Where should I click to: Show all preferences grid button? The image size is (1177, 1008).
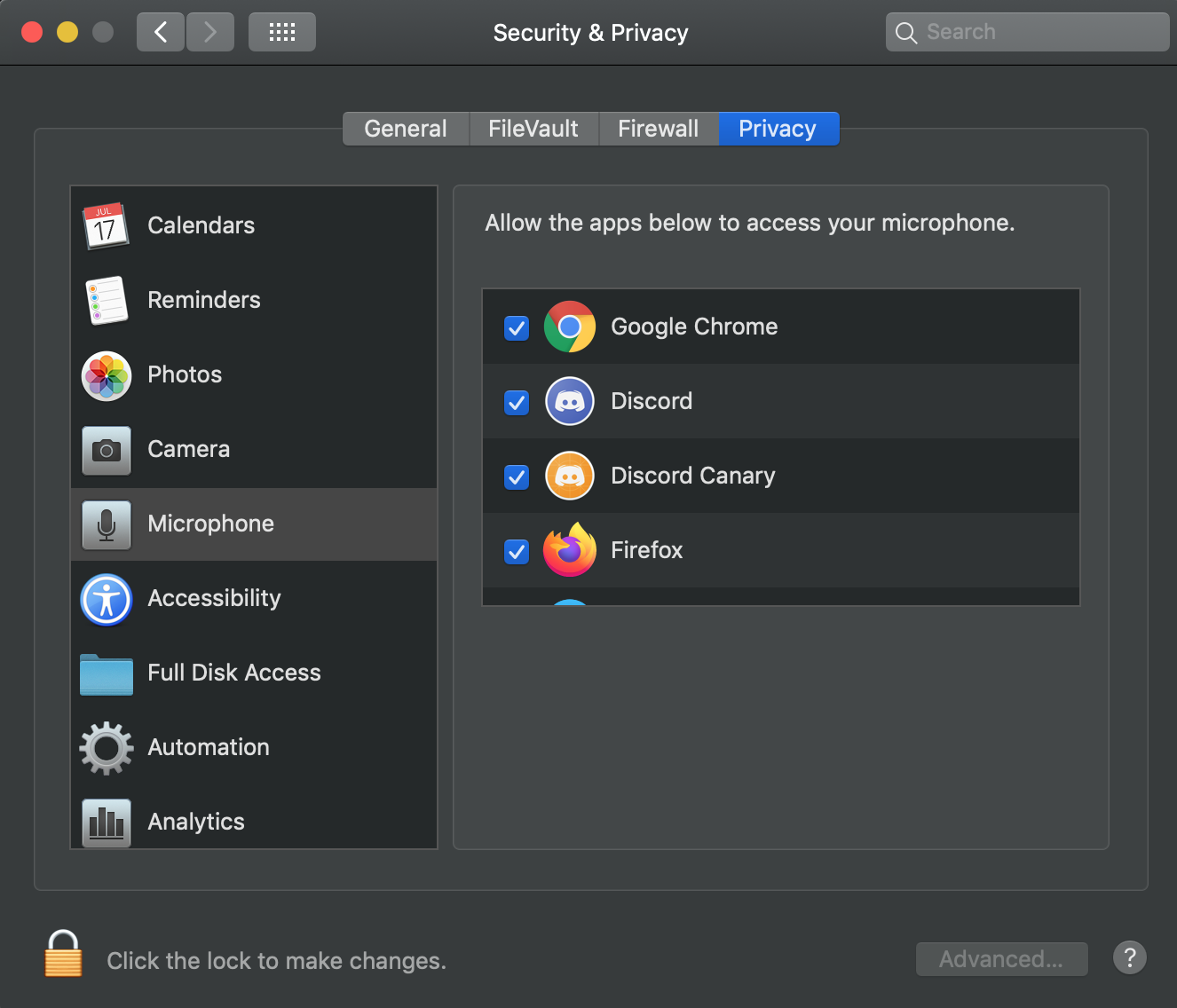click(x=282, y=32)
